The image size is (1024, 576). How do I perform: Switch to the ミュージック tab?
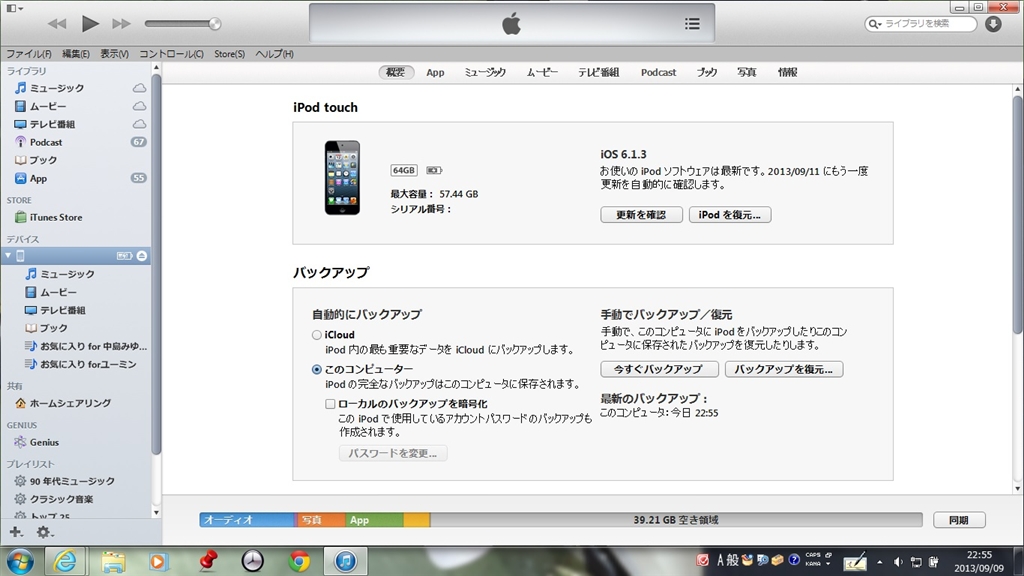click(485, 72)
